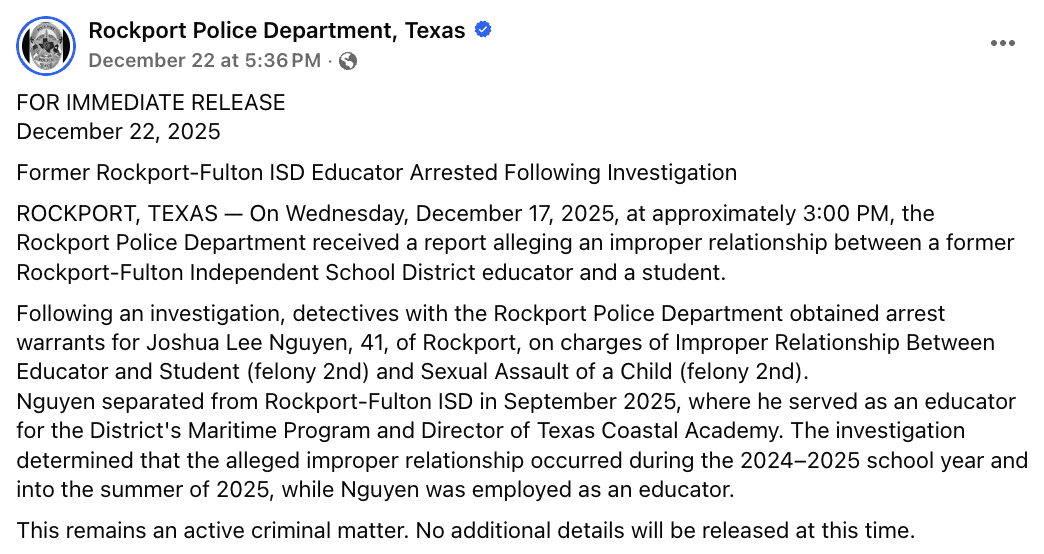This screenshot has height=554, width=1044.
Task: Click the Rockport Police Department, Texas page name
Action: [277, 31]
